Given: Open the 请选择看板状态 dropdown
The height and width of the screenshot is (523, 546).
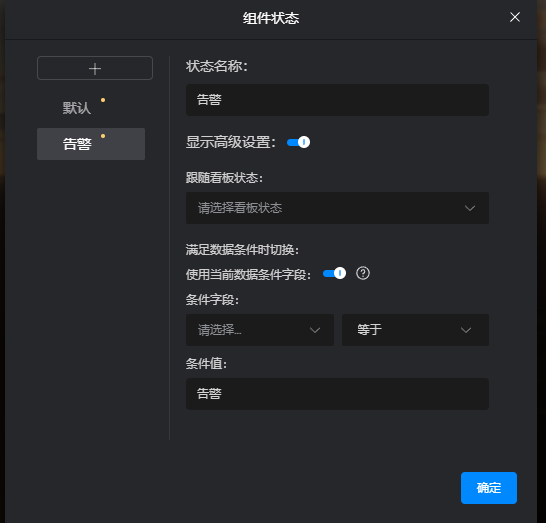Looking at the screenshot, I should coord(337,208).
